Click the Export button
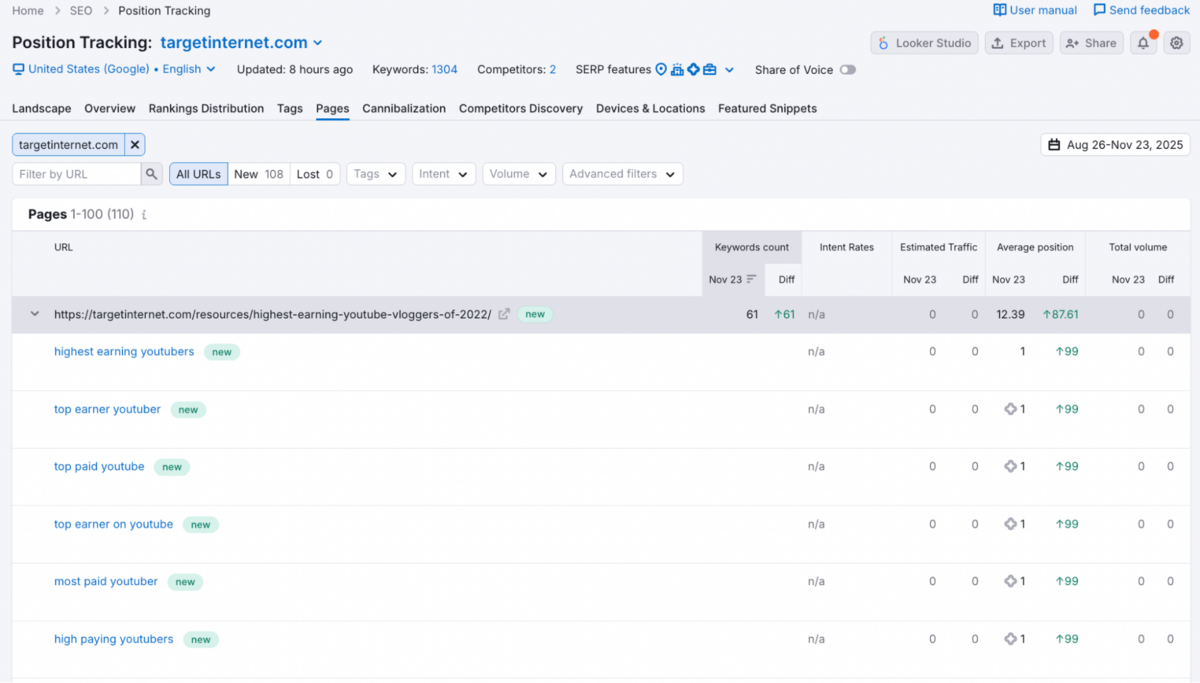The height and width of the screenshot is (683, 1200). 1019,43
